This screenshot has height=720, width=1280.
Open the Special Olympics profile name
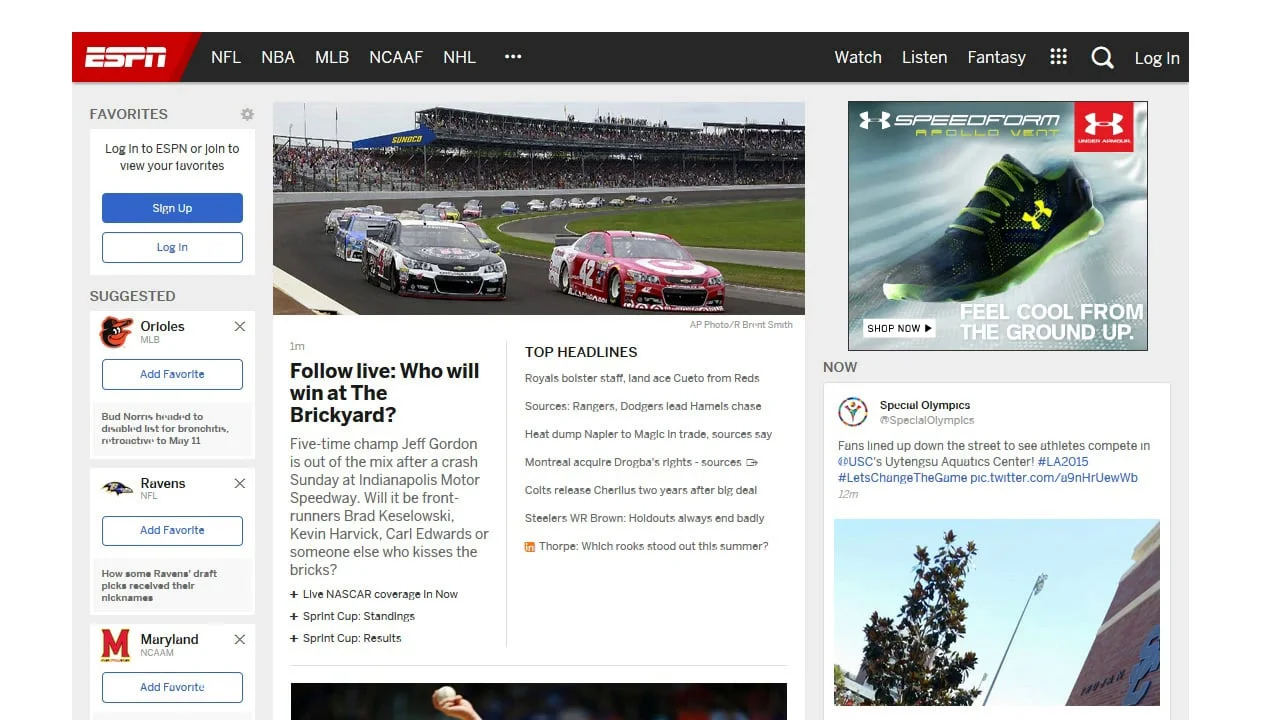point(925,405)
